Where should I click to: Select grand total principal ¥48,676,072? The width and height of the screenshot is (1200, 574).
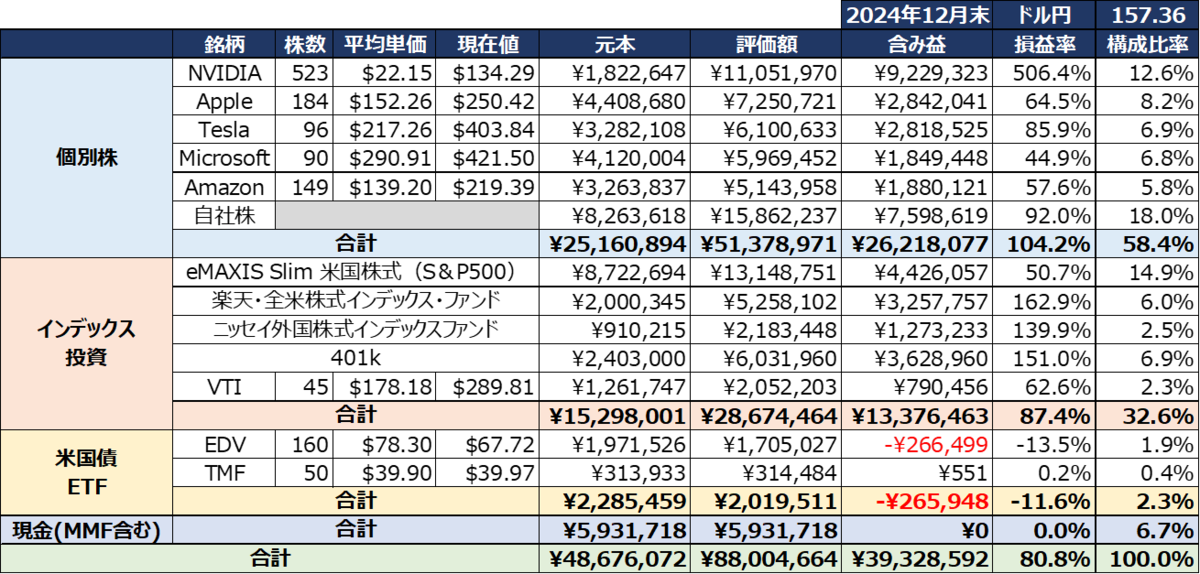coord(613,558)
